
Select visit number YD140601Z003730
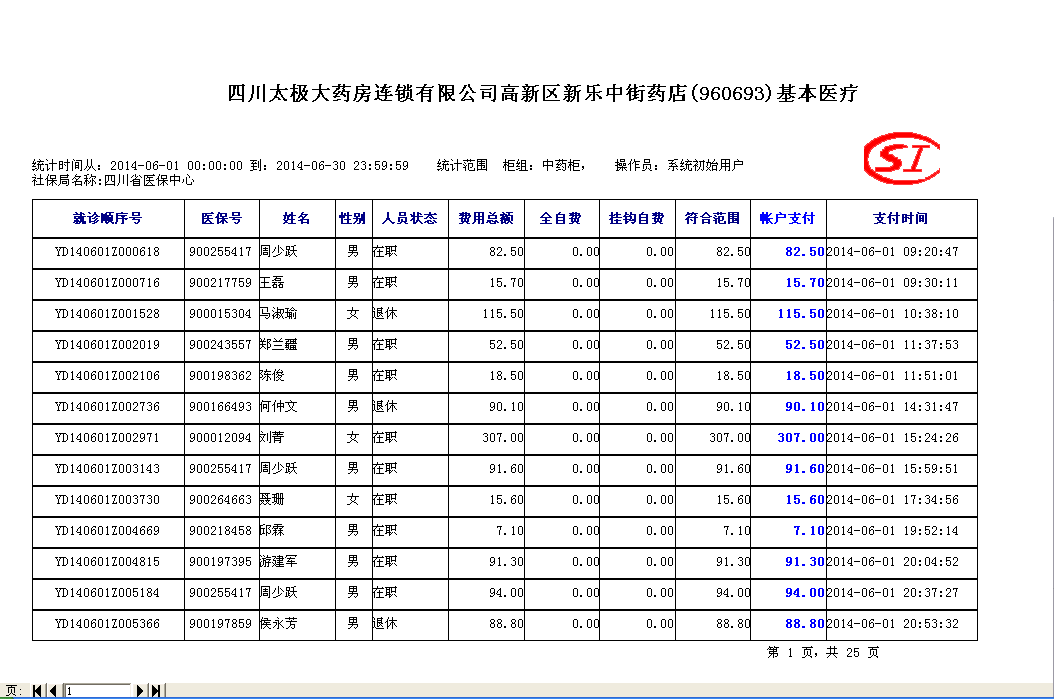pyautogui.click(x=108, y=499)
